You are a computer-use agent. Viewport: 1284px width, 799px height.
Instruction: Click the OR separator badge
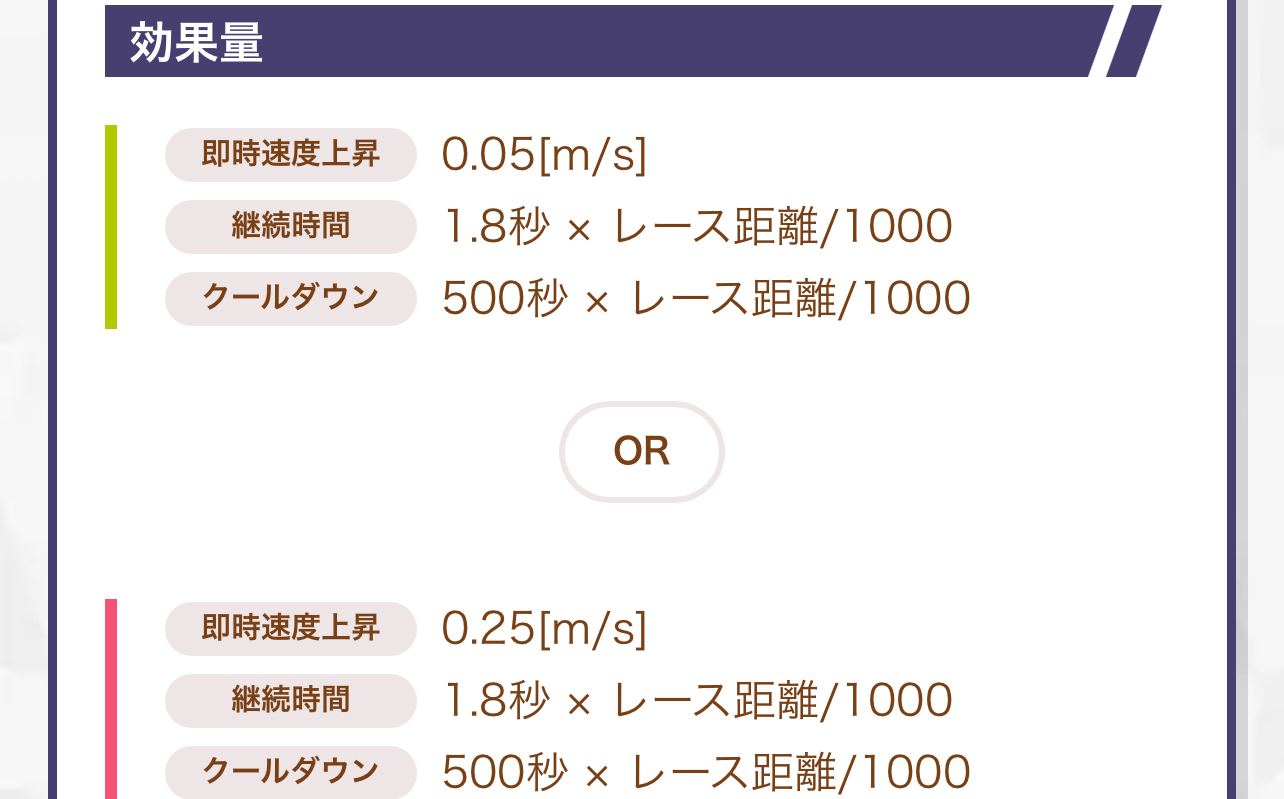[x=641, y=452]
